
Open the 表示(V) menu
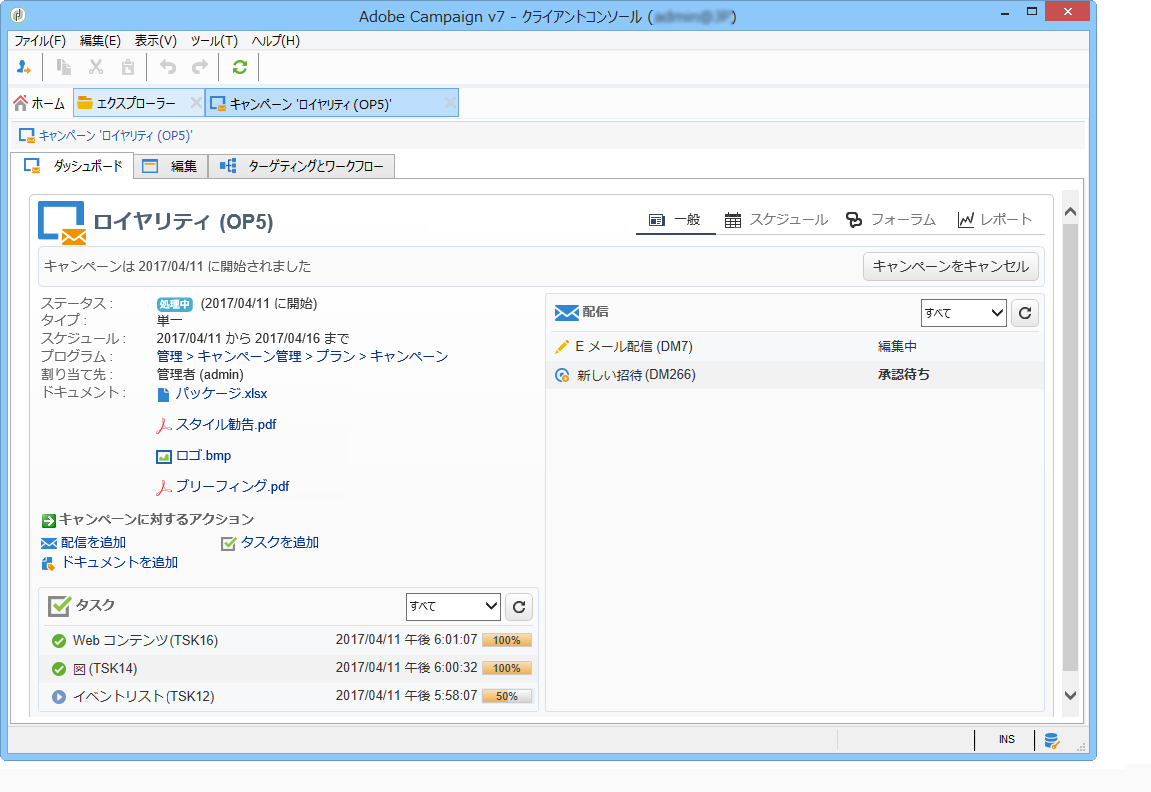pyautogui.click(x=156, y=41)
